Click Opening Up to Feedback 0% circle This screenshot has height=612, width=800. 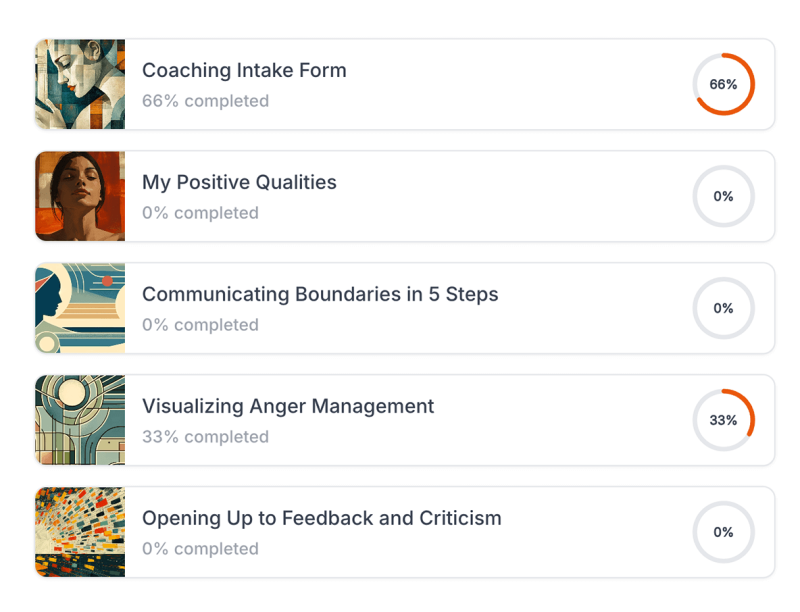723,533
